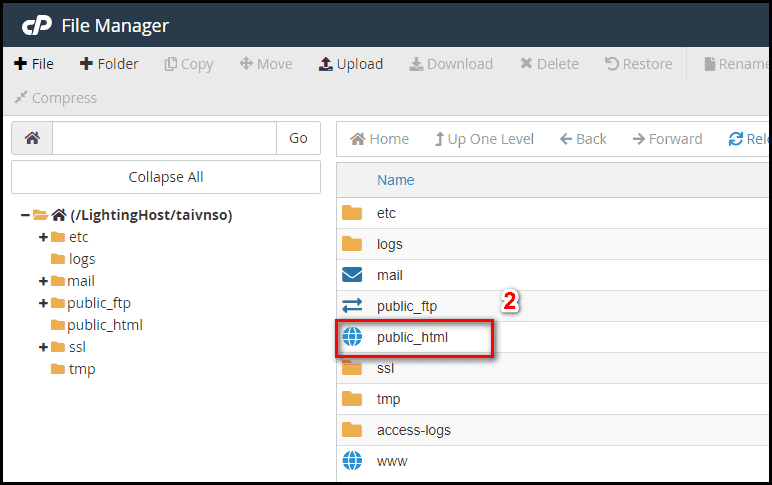The height and width of the screenshot is (485, 772).
Task: Open the public_html globe folder icon
Action: pos(352,337)
